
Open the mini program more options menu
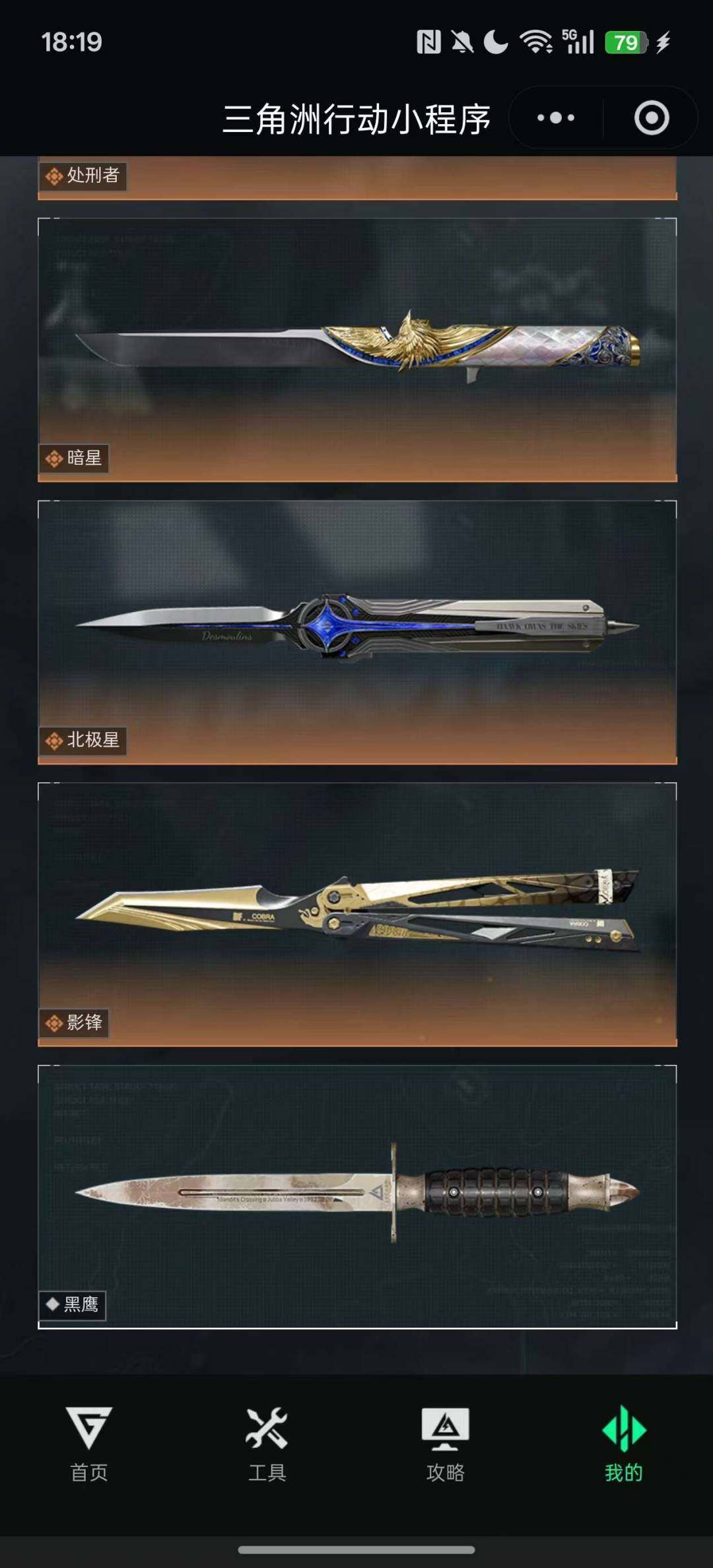556,118
